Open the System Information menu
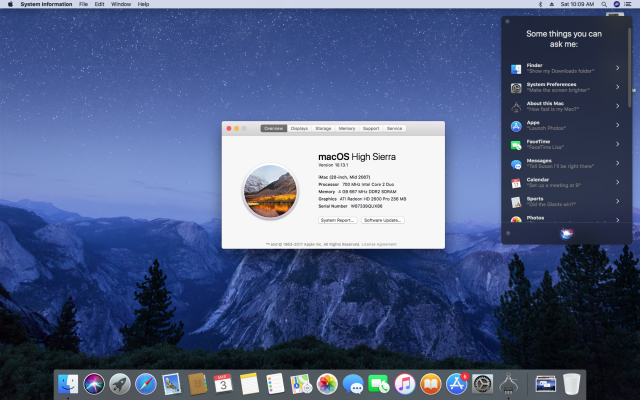The image size is (640, 400). click(x=46, y=4)
